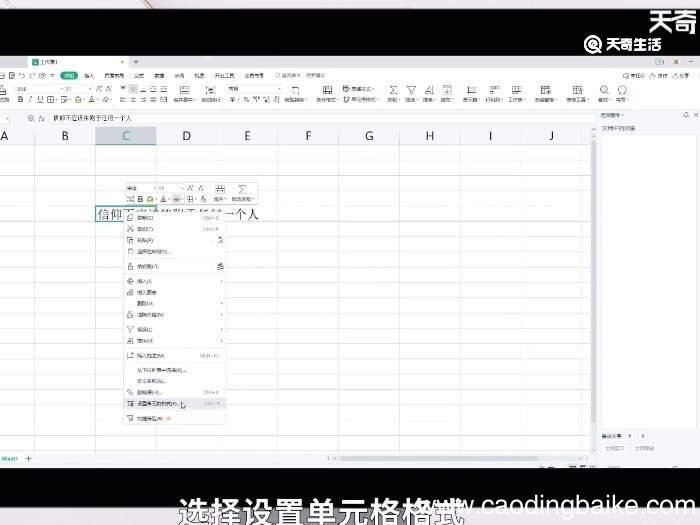The image size is (700, 525).
Task: Add new sheet with plus button
Action: click(29, 458)
